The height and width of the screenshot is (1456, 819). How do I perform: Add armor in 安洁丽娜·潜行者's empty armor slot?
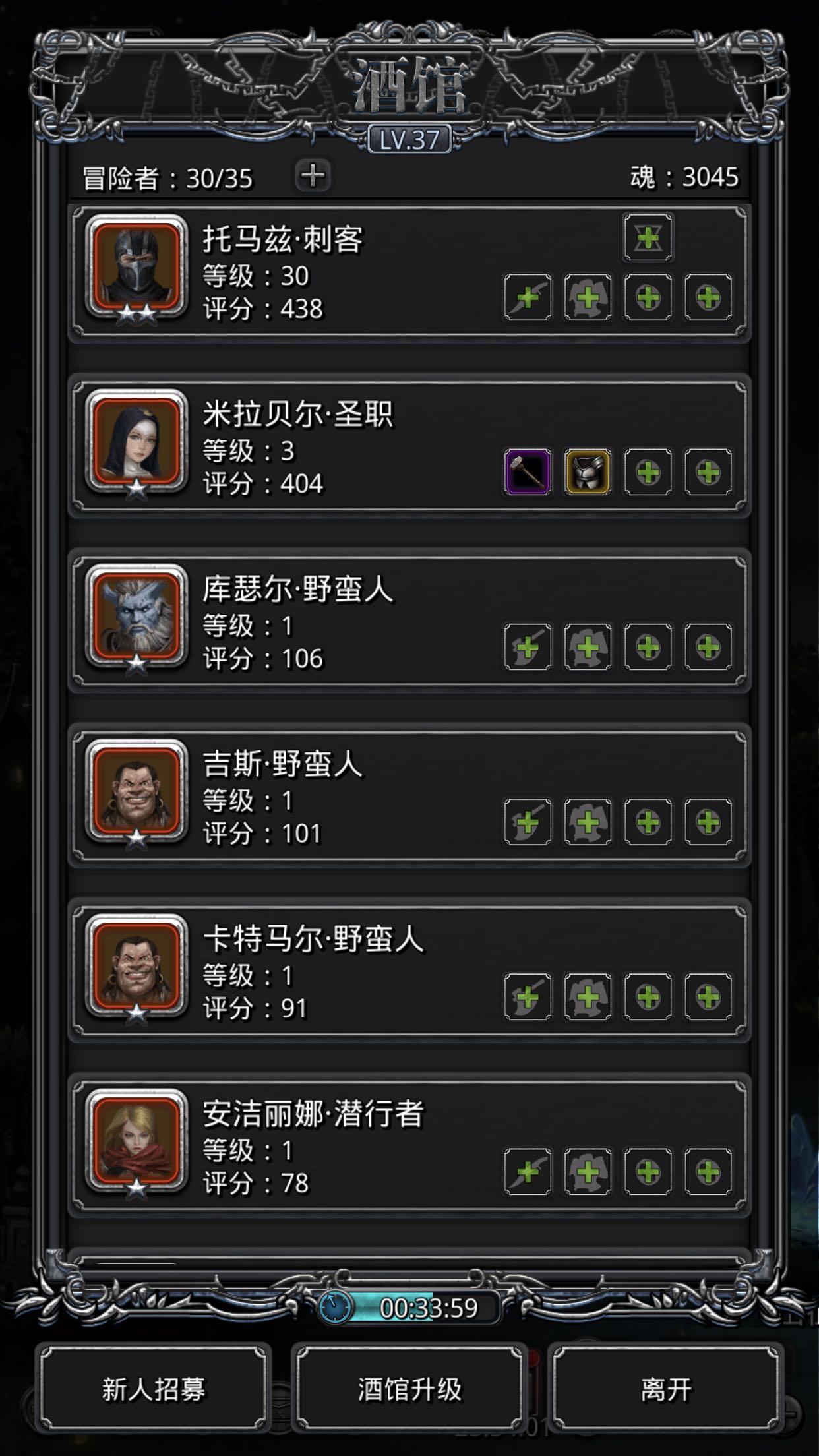(588, 1172)
